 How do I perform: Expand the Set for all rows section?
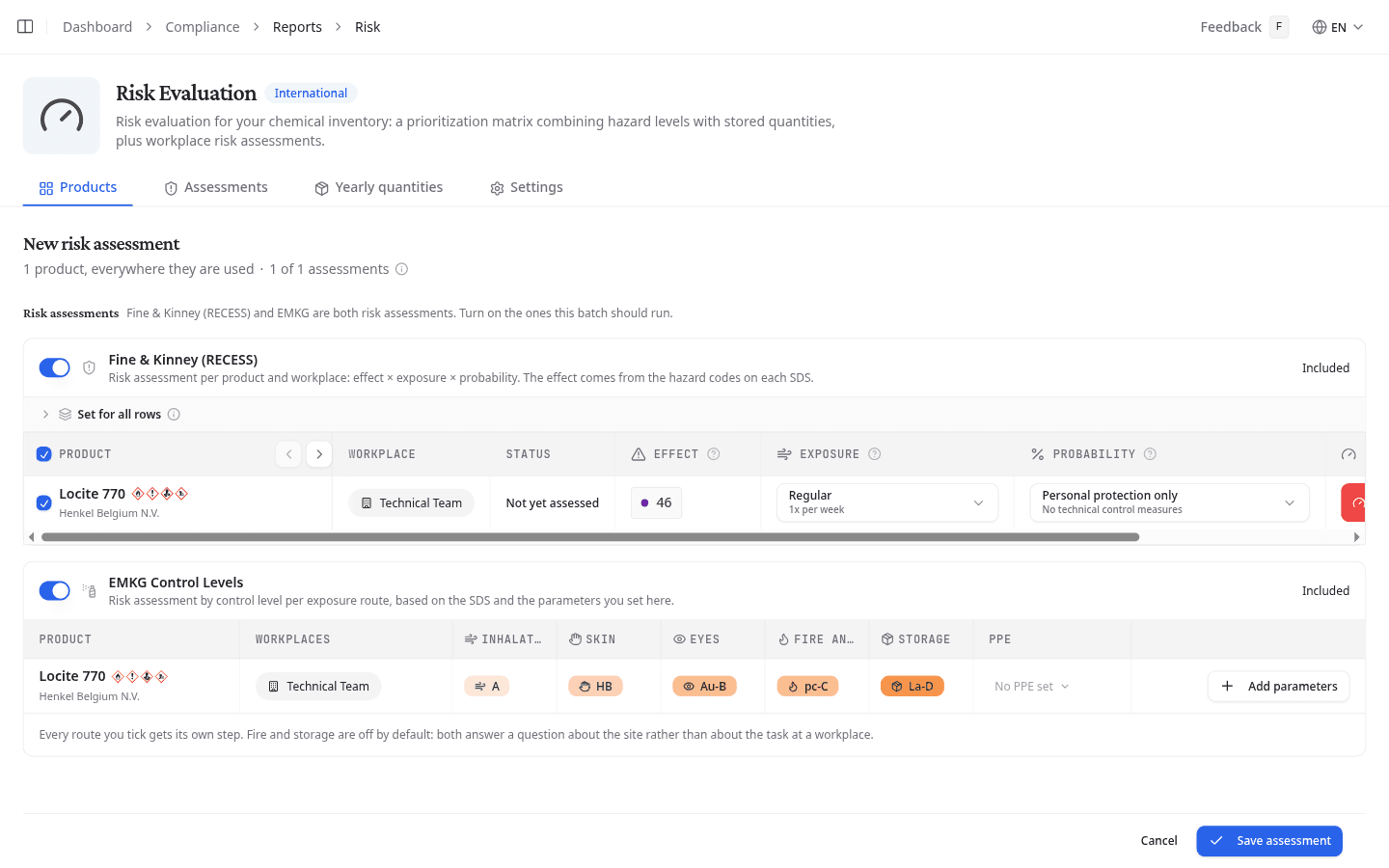tap(45, 415)
